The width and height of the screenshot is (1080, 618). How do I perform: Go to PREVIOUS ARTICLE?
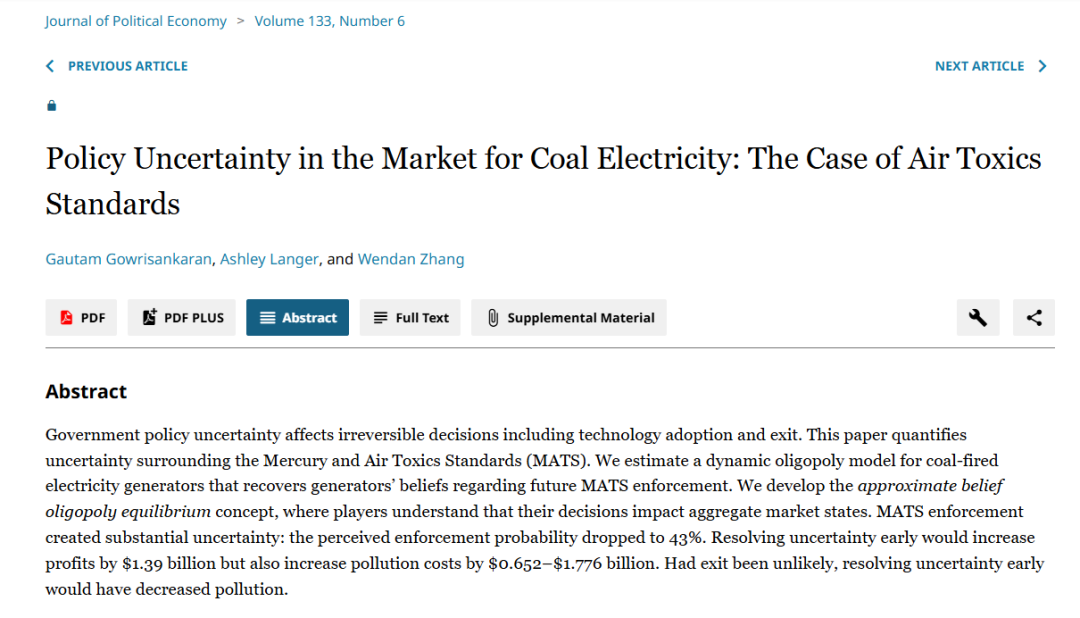pyautogui.click(x=127, y=66)
